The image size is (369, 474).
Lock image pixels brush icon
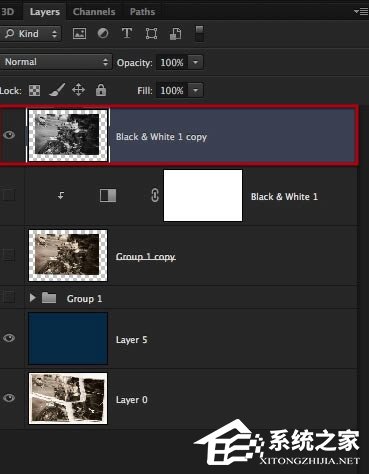pos(57,90)
